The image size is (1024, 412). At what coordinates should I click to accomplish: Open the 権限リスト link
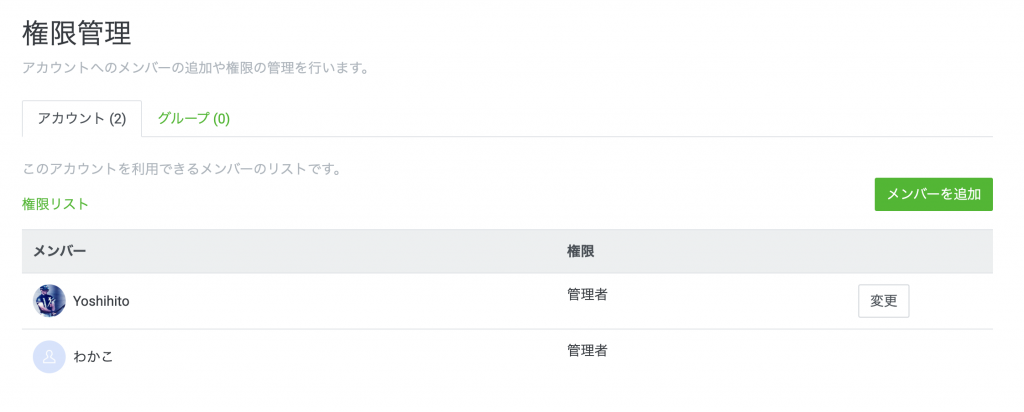55,204
